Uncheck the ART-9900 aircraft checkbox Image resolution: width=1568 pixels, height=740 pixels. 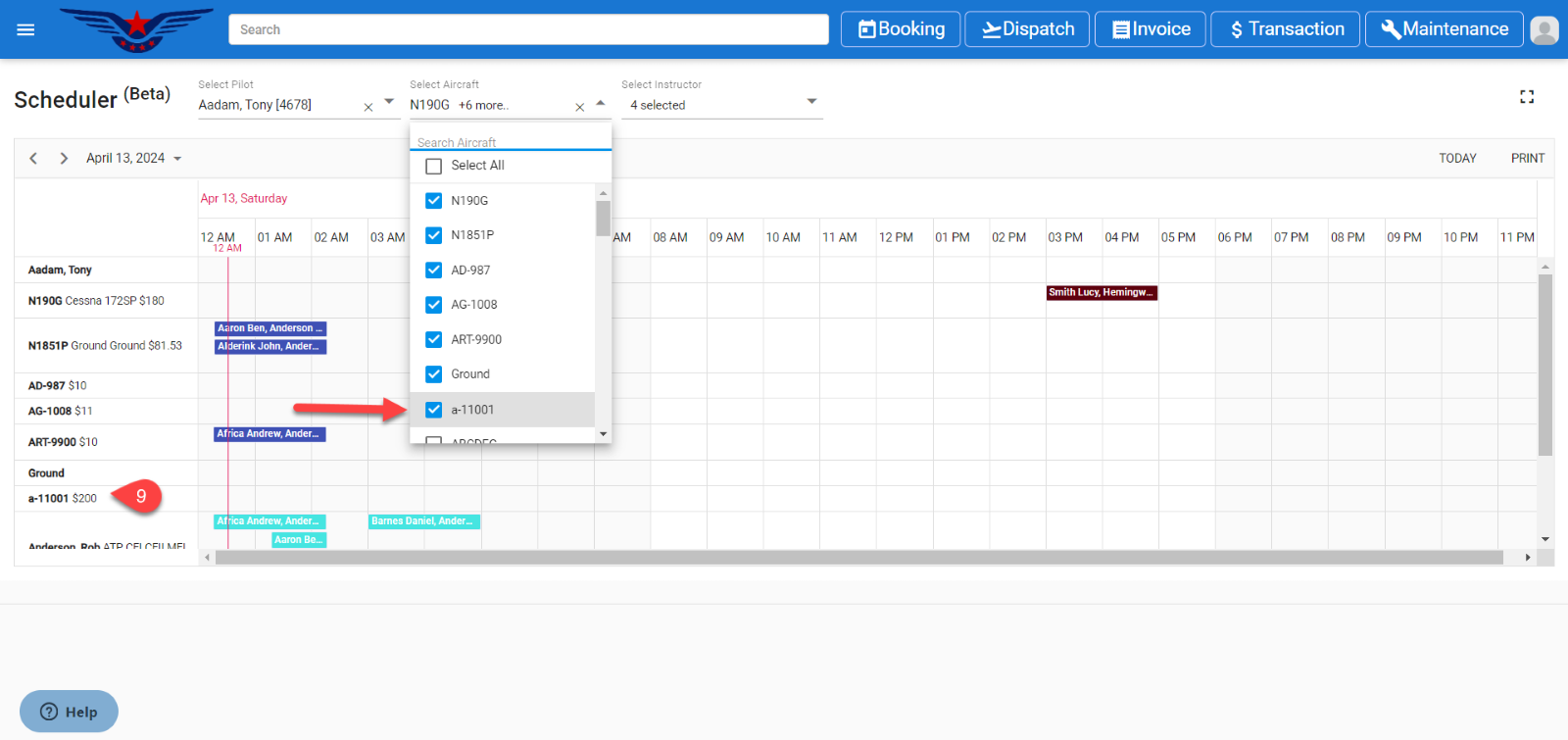(x=434, y=340)
